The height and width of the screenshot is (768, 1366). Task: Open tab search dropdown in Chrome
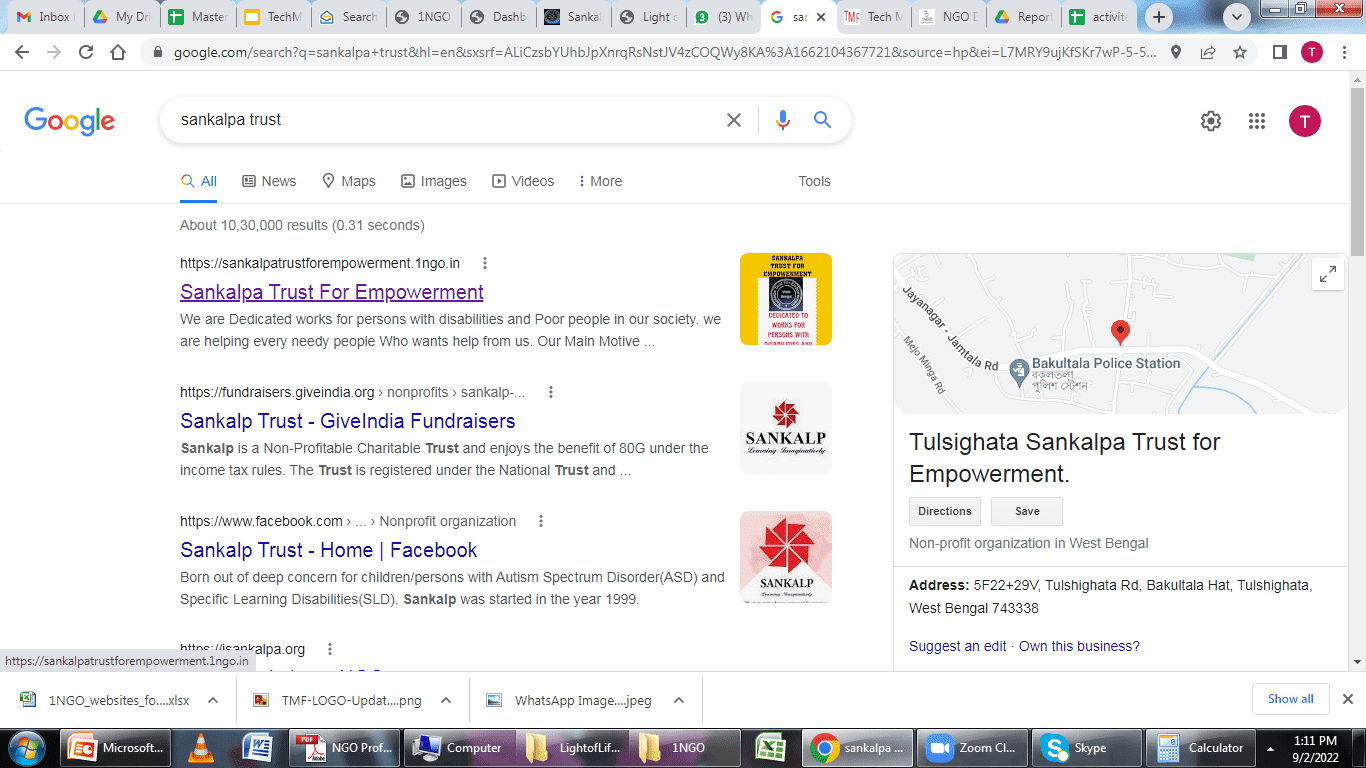[x=1237, y=17]
